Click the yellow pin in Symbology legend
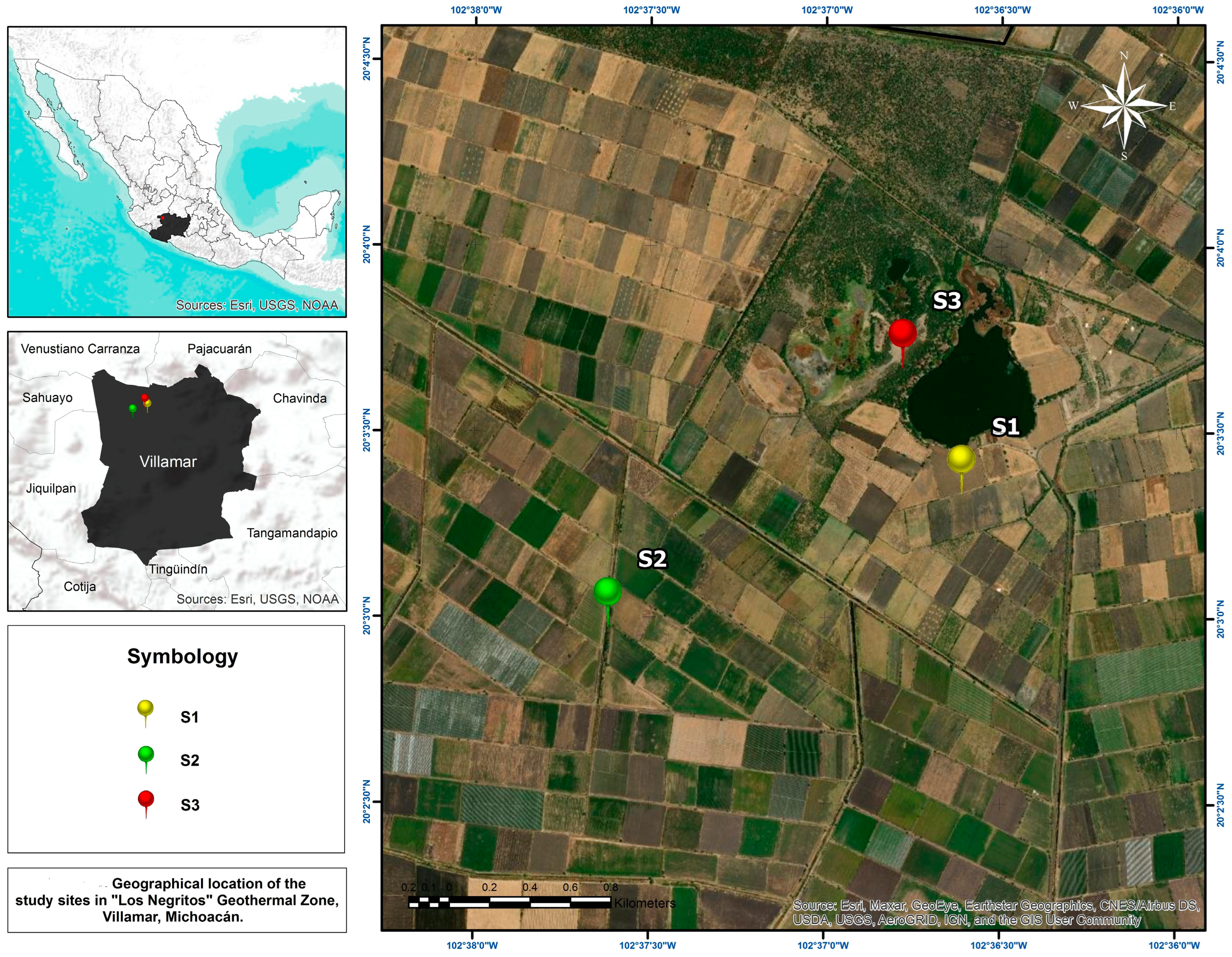1232x957 pixels. [x=146, y=713]
